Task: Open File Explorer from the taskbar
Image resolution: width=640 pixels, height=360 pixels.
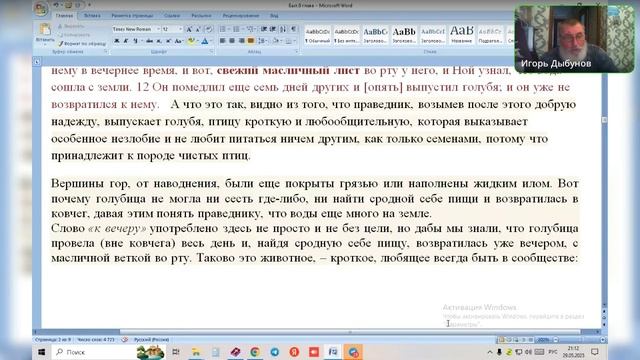Action: coord(196,352)
